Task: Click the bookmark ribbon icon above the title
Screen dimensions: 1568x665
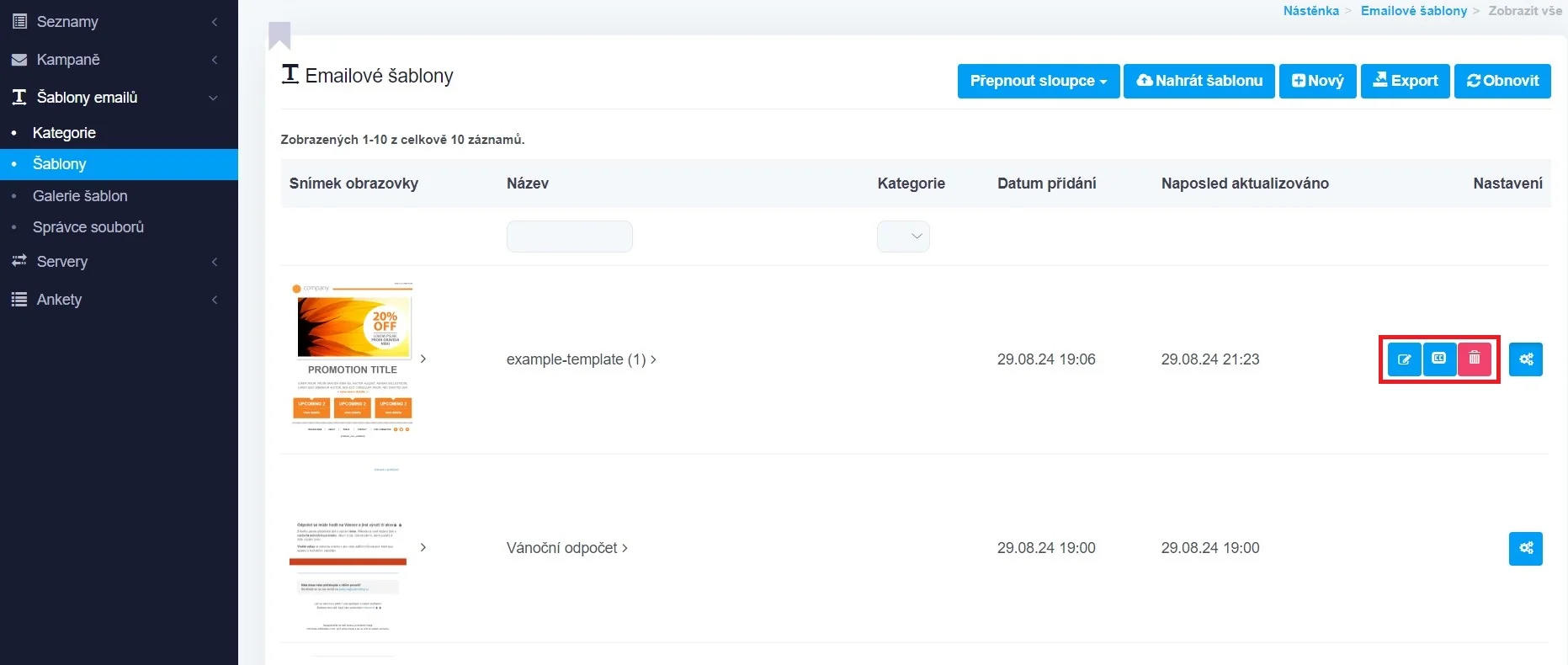Action: click(279, 35)
